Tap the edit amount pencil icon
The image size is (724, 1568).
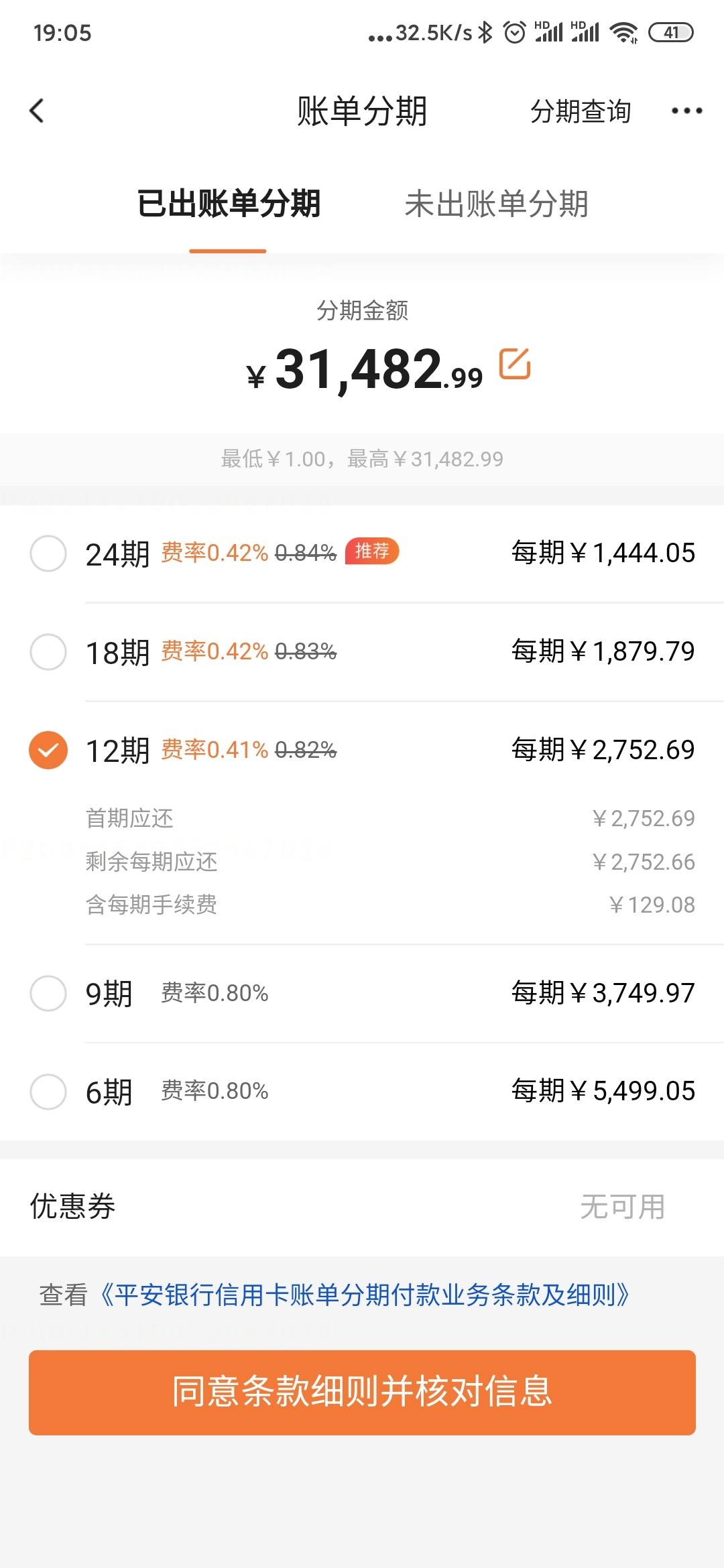515,364
